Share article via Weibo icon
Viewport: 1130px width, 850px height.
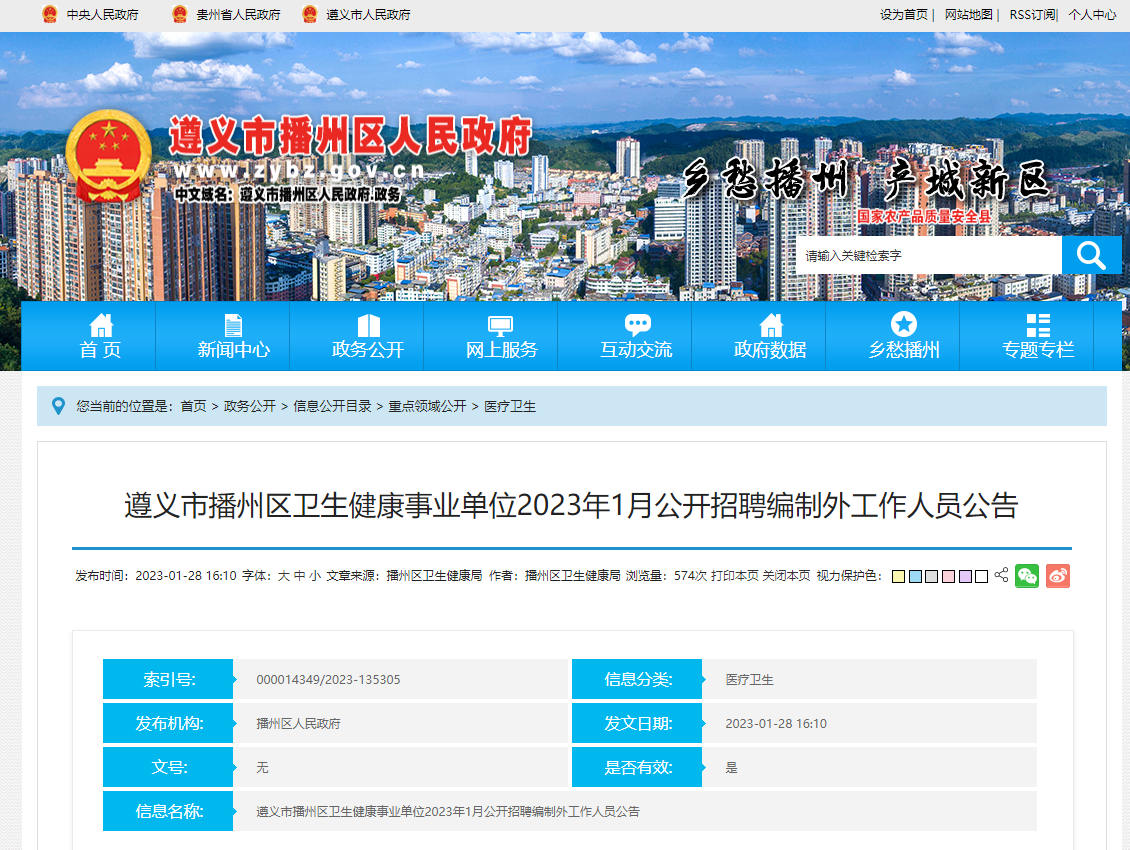pos(1058,576)
